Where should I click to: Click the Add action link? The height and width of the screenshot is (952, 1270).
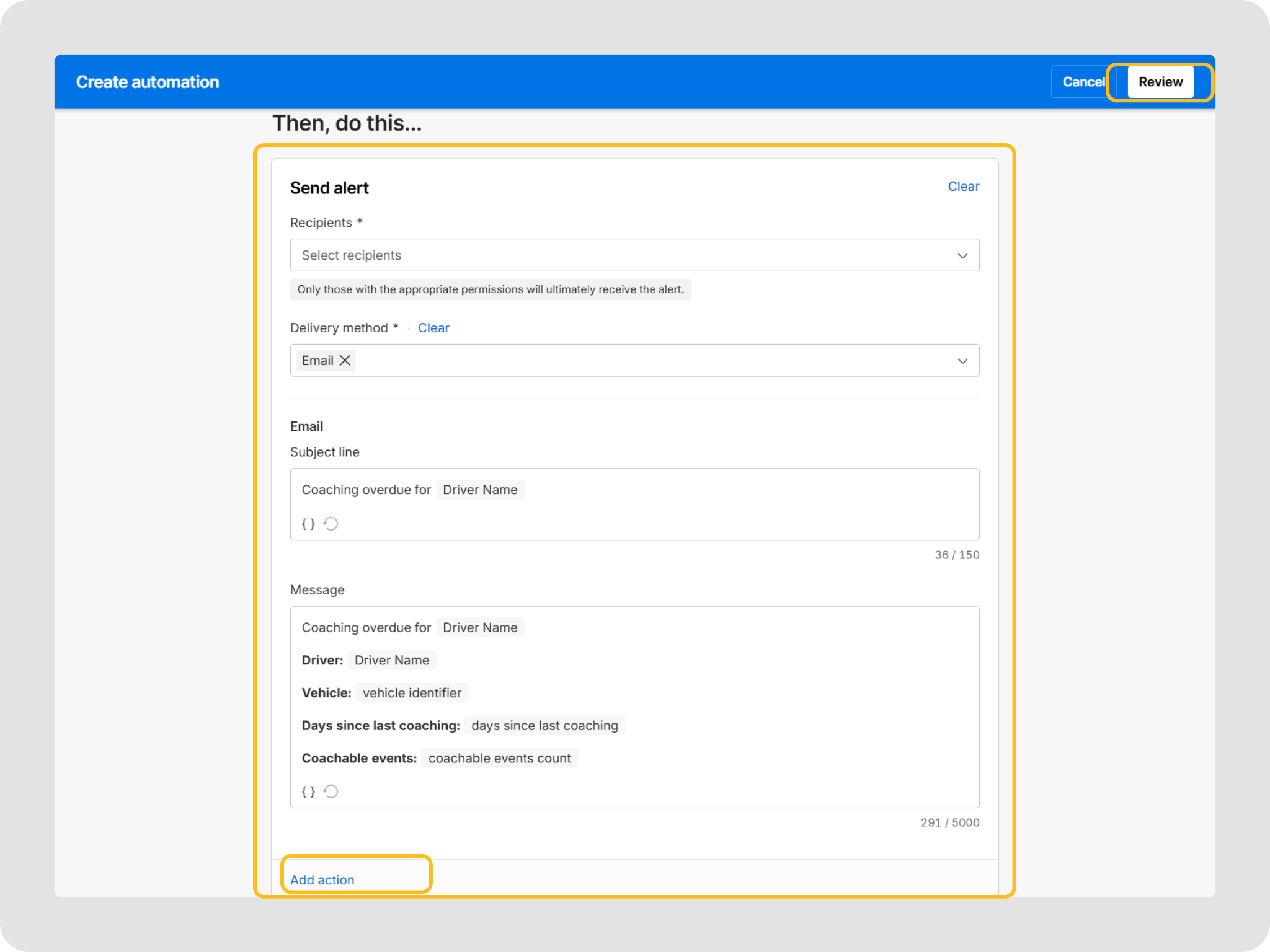pos(322,879)
